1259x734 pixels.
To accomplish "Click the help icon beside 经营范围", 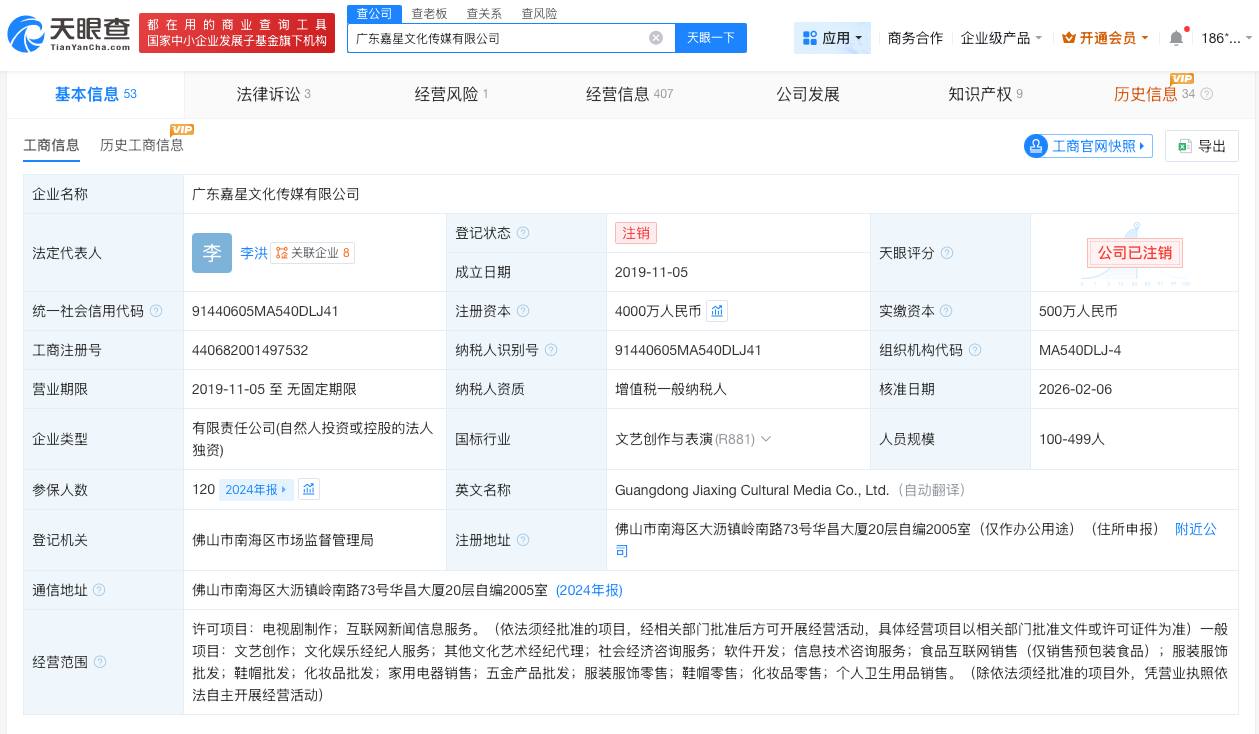I will pos(99,662).
